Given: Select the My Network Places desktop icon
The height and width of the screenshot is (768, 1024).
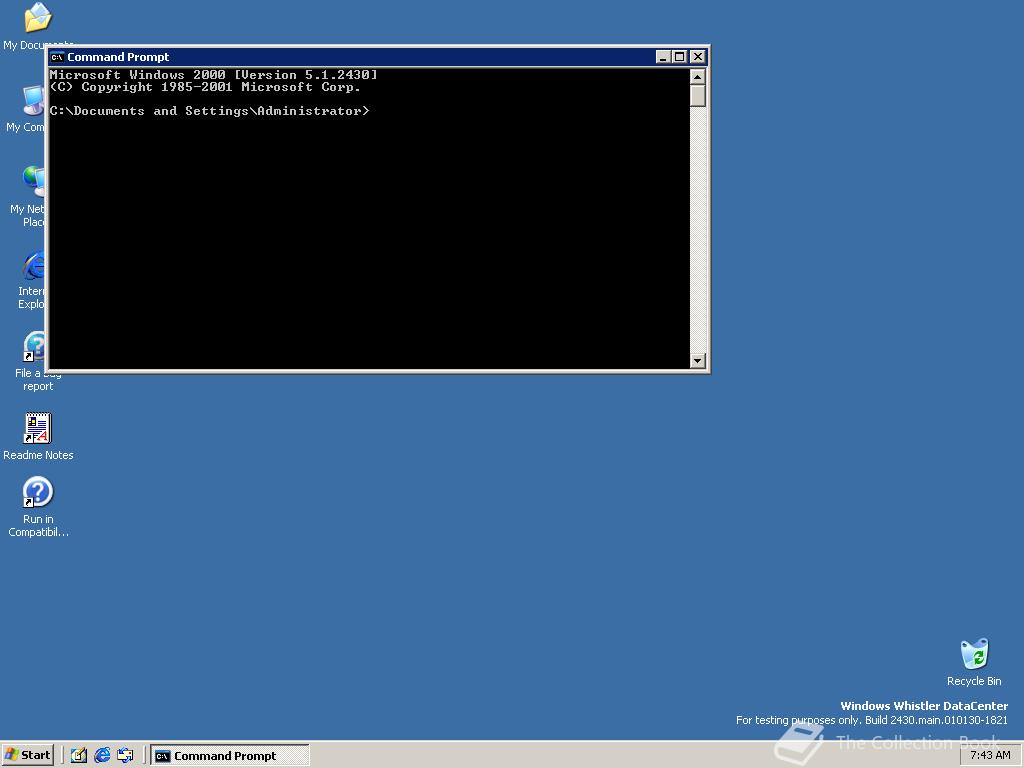Looking at the screenshot, I should pos(33,182).
